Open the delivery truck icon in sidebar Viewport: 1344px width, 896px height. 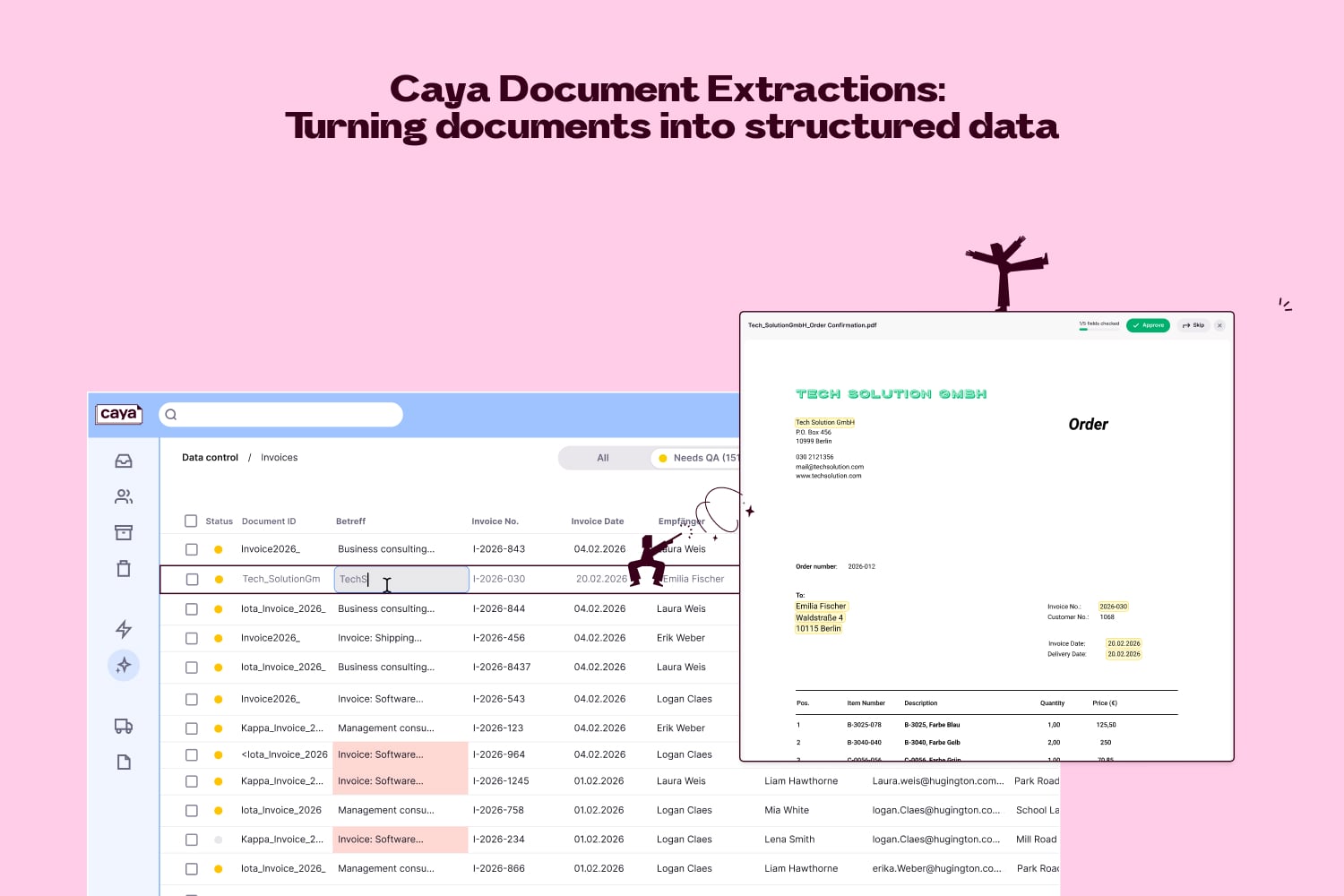click(124, 727)
